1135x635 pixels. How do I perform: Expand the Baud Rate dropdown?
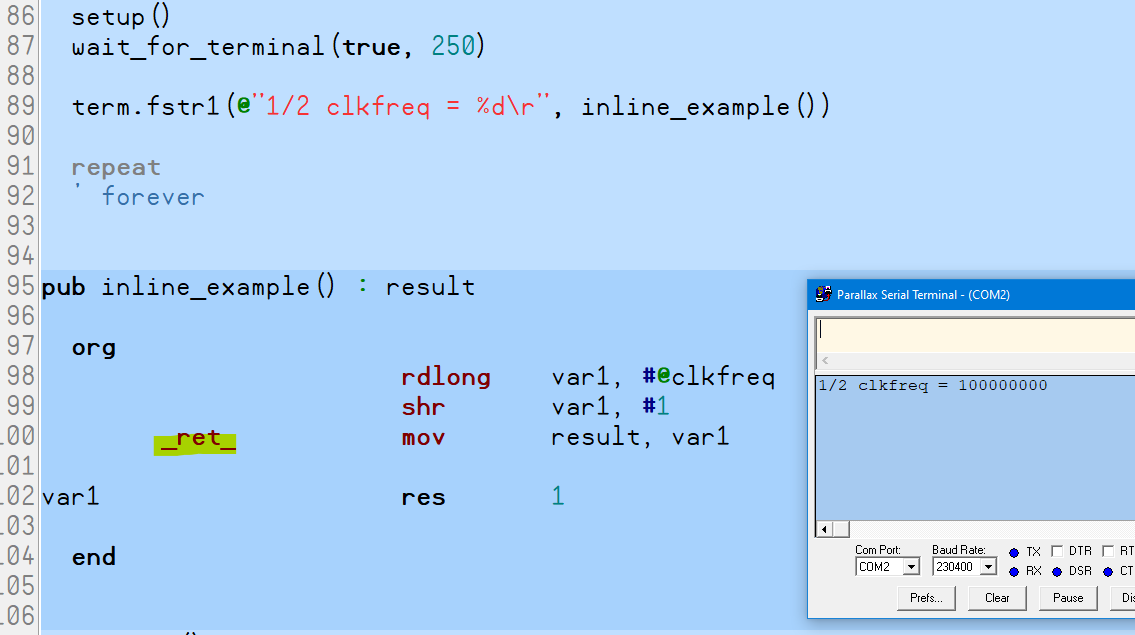point(988,567)
